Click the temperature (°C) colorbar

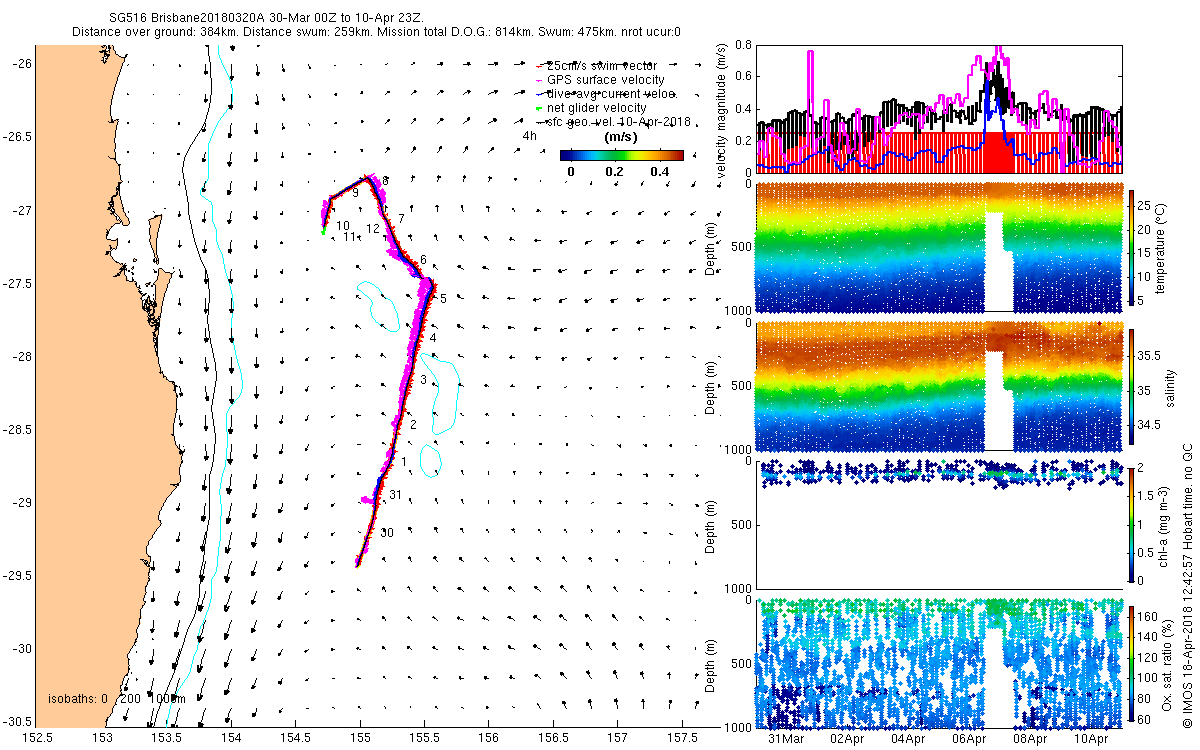point(1133,249)
